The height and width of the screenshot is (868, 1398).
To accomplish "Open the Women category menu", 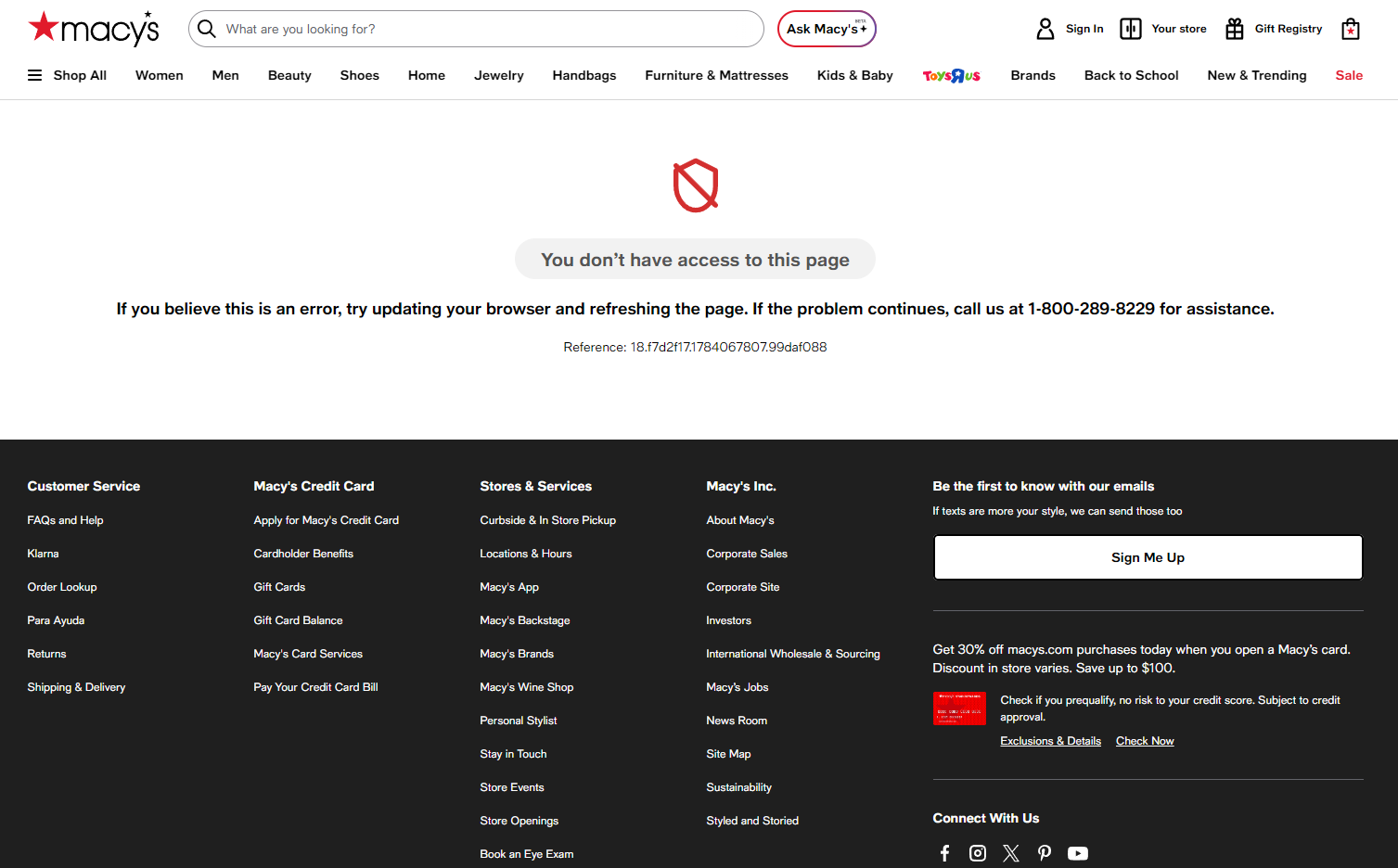I will [x=160, y=75].
